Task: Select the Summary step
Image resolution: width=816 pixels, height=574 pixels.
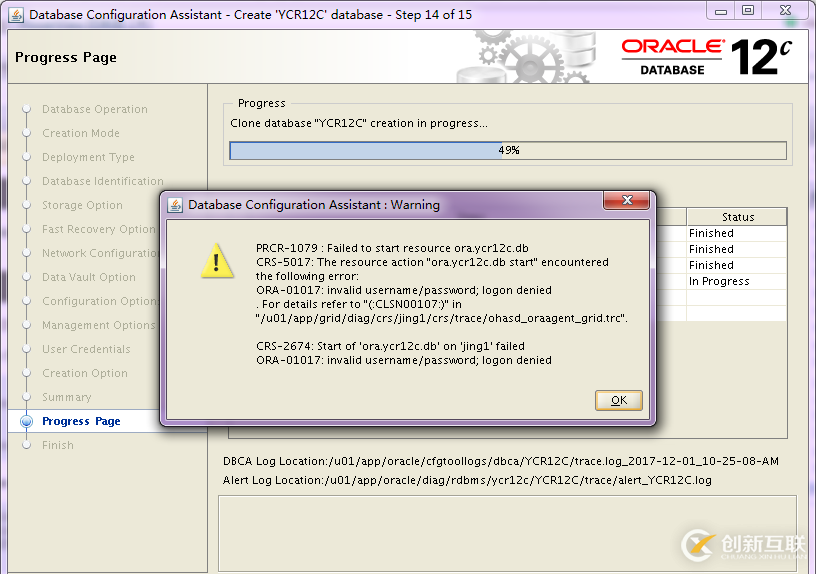Action: [x=67, y=397]
